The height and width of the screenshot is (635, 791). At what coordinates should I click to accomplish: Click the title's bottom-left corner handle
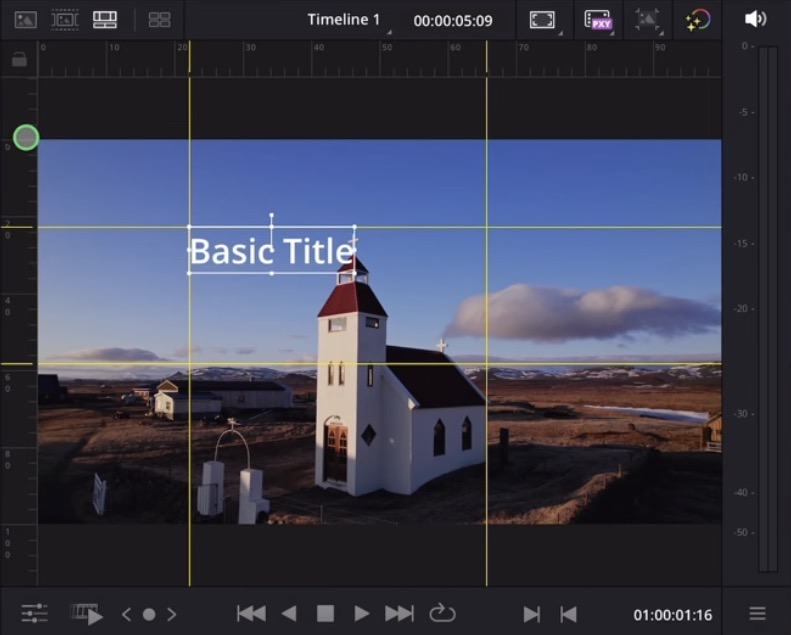coord(189,273)
